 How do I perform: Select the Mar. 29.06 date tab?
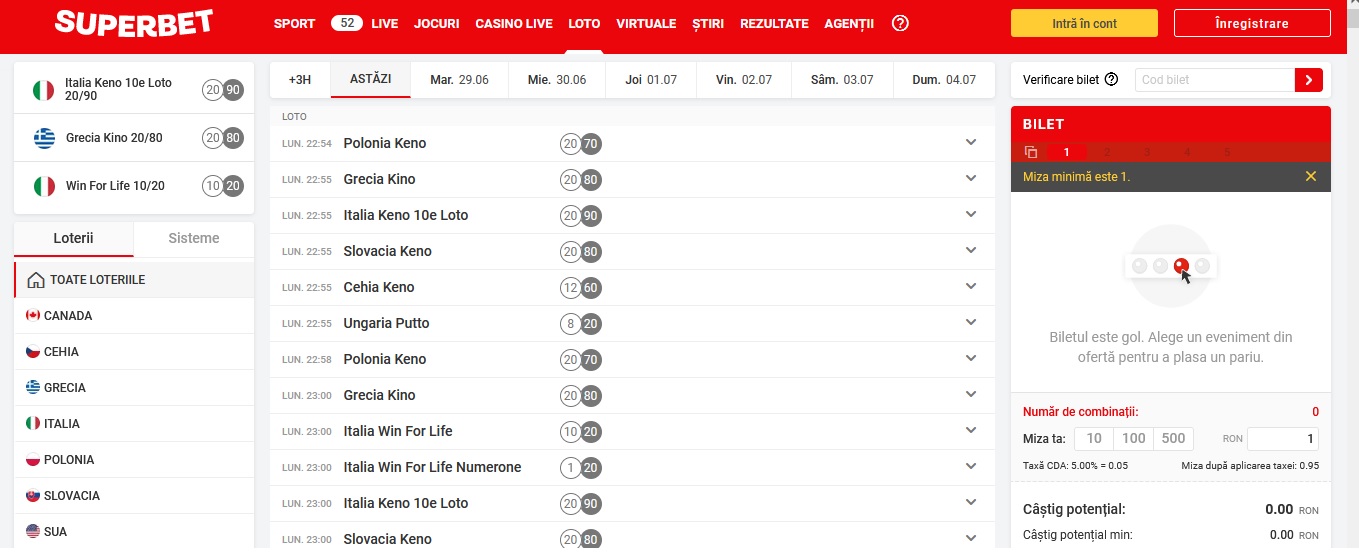click(x=459, y=80)
